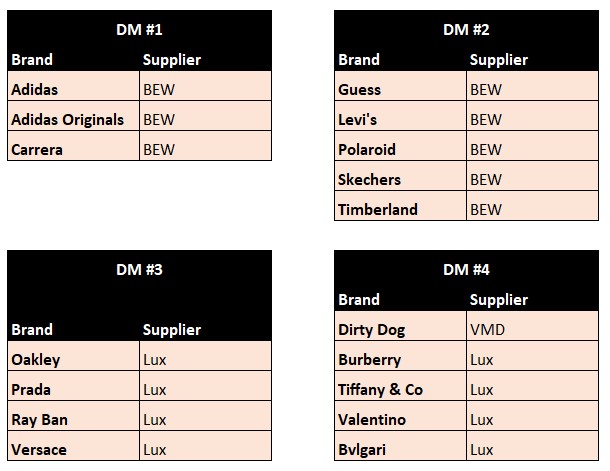Select the Dirty Dog cell
The height and width of the screenshot is (471, 610).
click(400, 329)
